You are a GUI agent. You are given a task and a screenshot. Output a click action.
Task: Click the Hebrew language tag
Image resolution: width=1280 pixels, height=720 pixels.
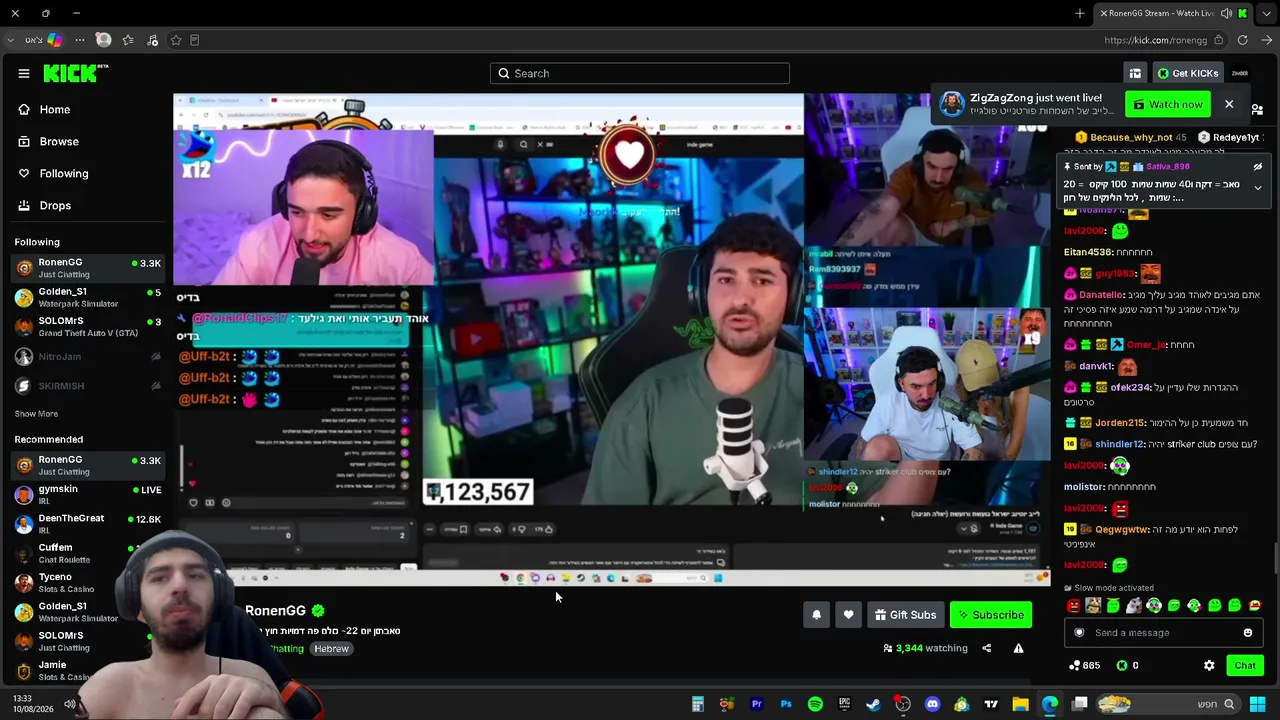click(331, 649)
